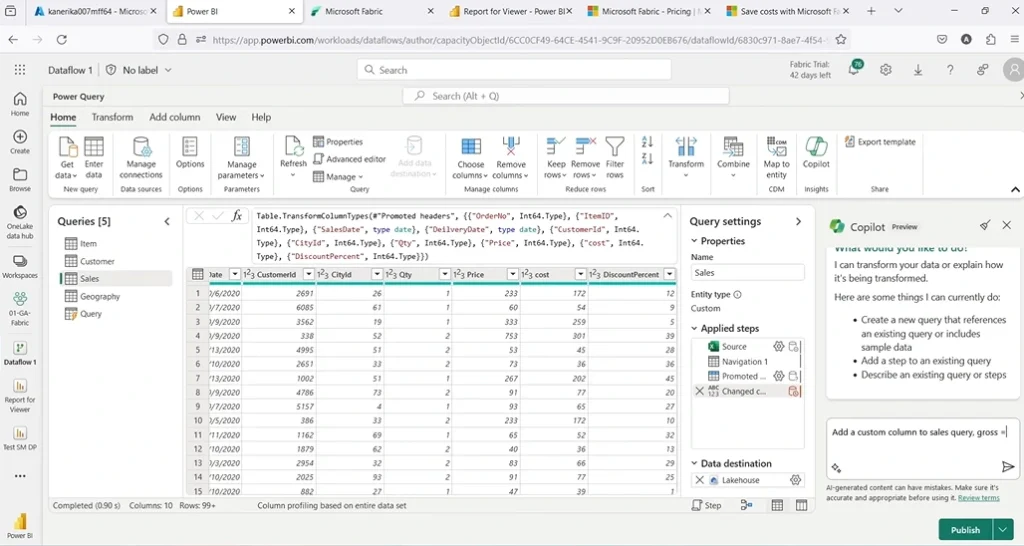This screenshot has width=1024, height=546.
Task: Open Create in left sidebar
Action: [20, 142]
